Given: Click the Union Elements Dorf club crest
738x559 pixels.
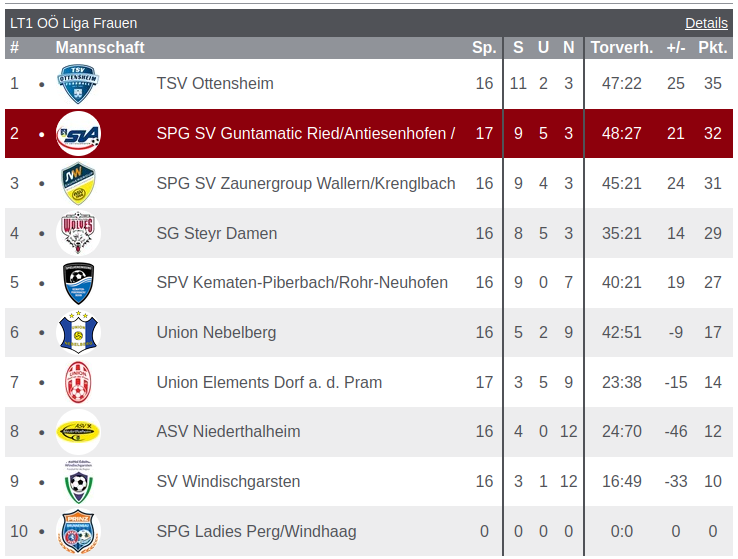Looking at the screenshot, I should [78, 382].
